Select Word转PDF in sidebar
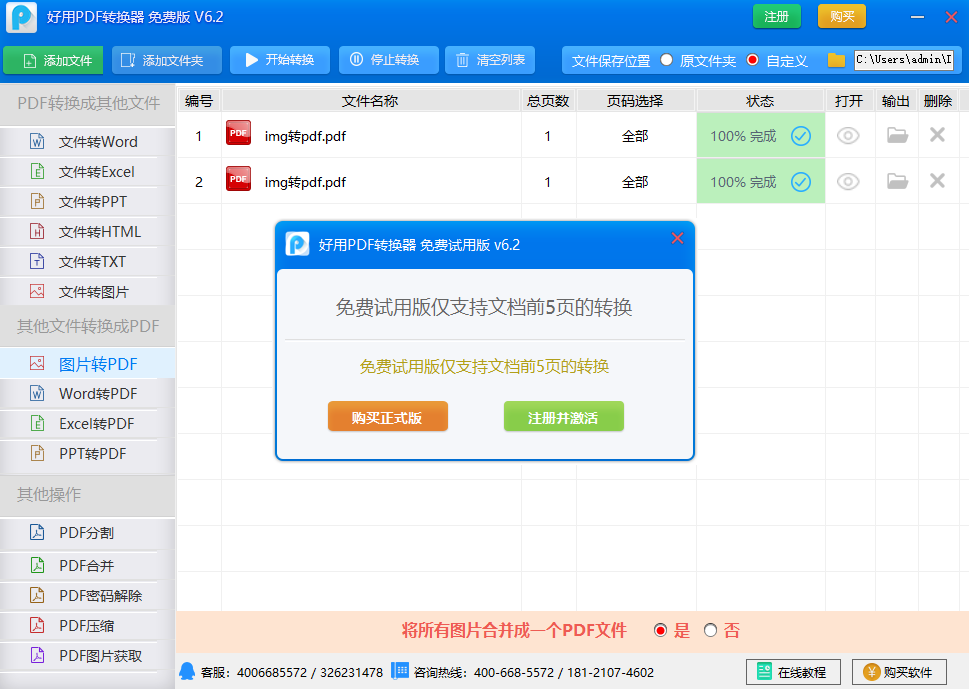 pyautogui.click(x=87, y=394)
